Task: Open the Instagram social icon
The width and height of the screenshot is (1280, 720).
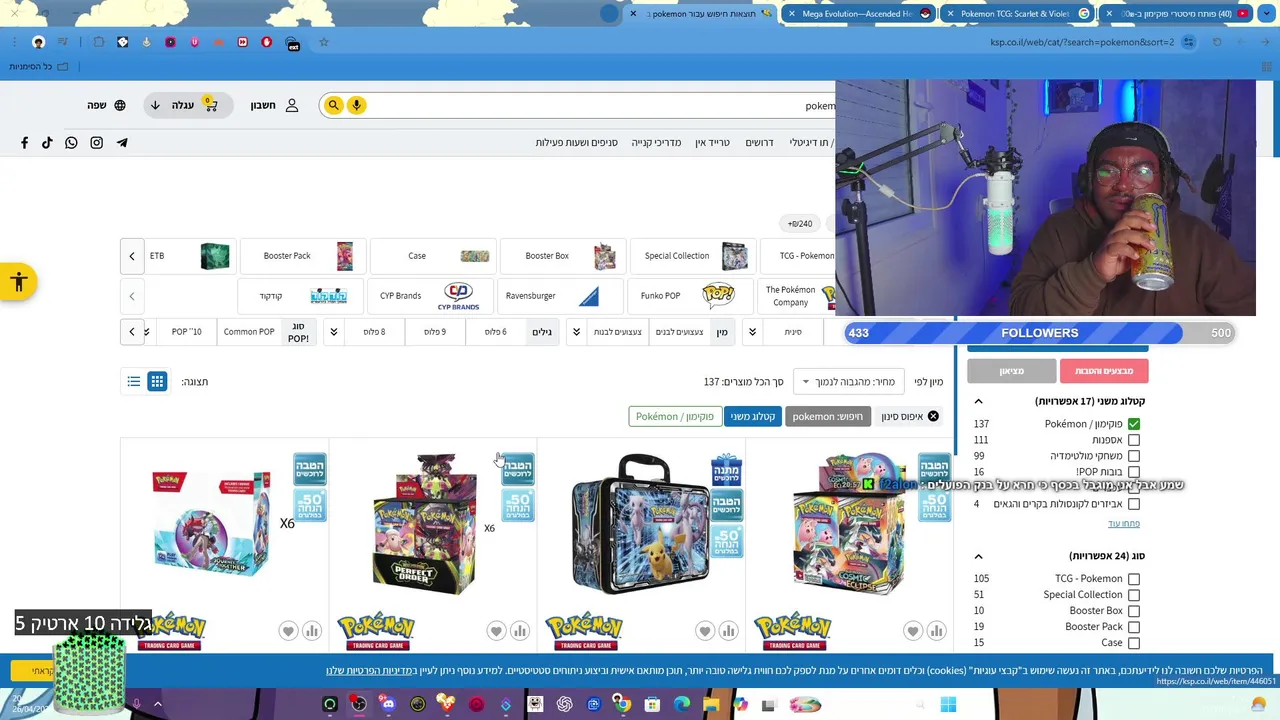Action: 97,143
